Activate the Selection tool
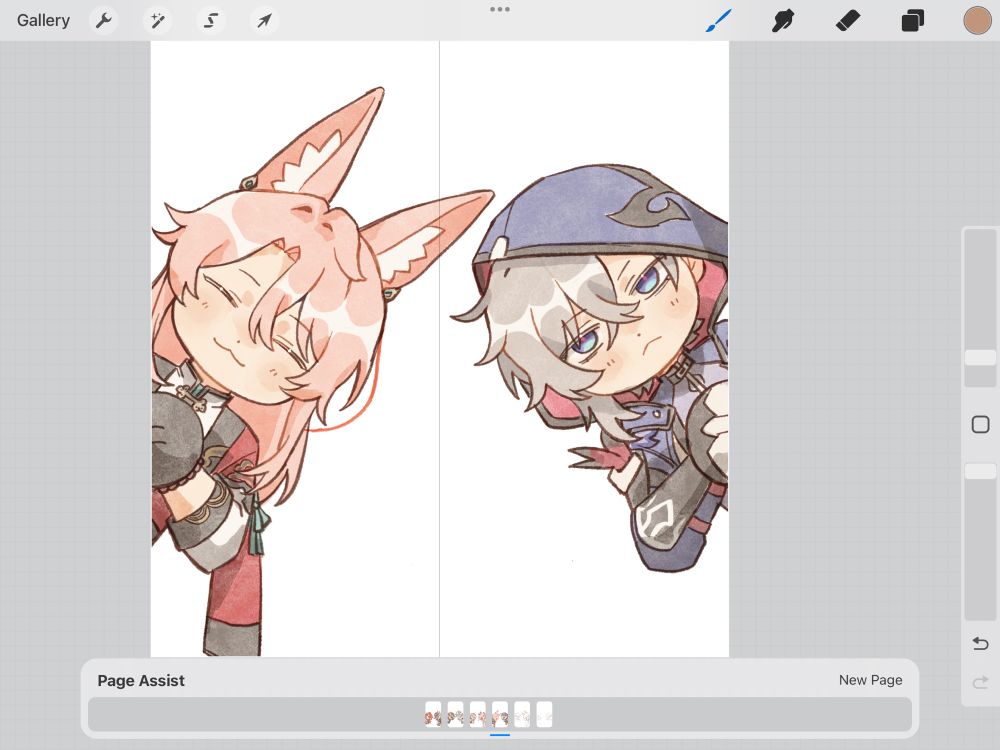This screenshot has width=1000, height=750. [x=210, y=20]
